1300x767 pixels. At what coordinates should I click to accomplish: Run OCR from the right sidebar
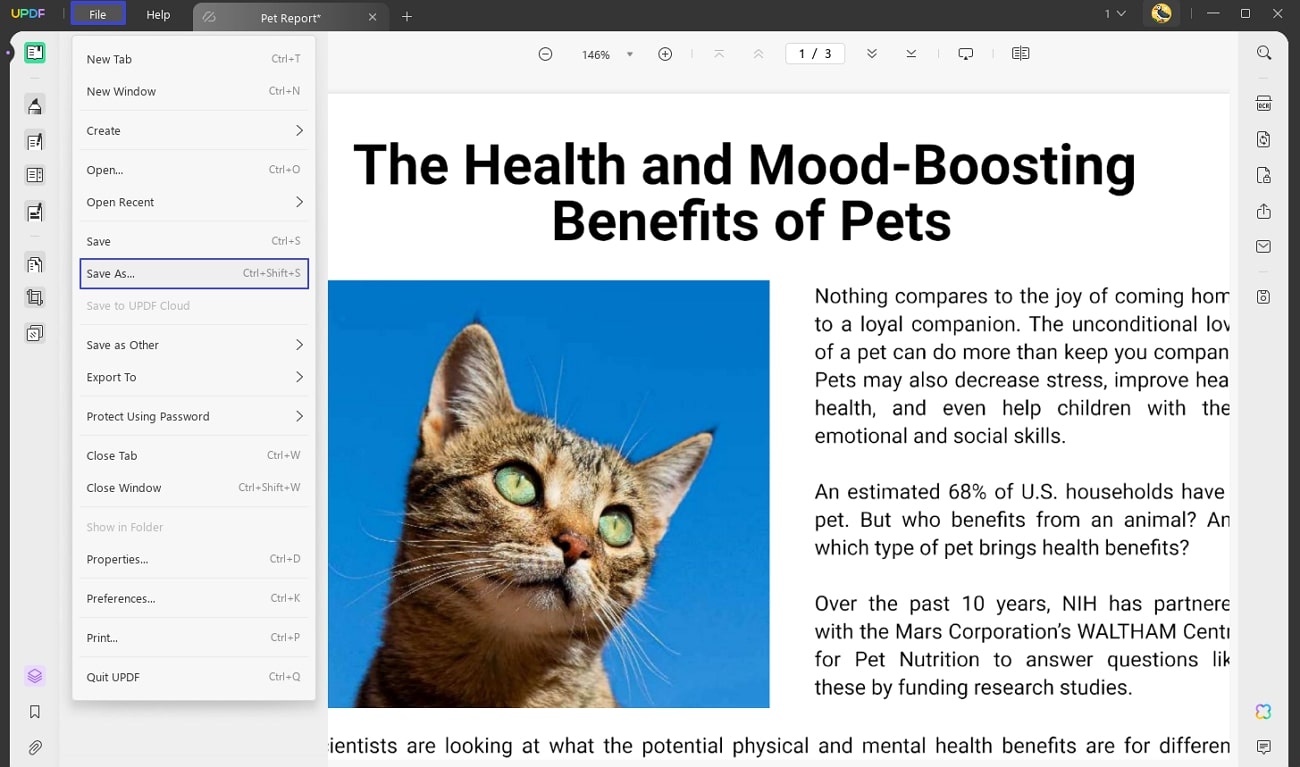pyautogui.click(x=1263, y=102)
